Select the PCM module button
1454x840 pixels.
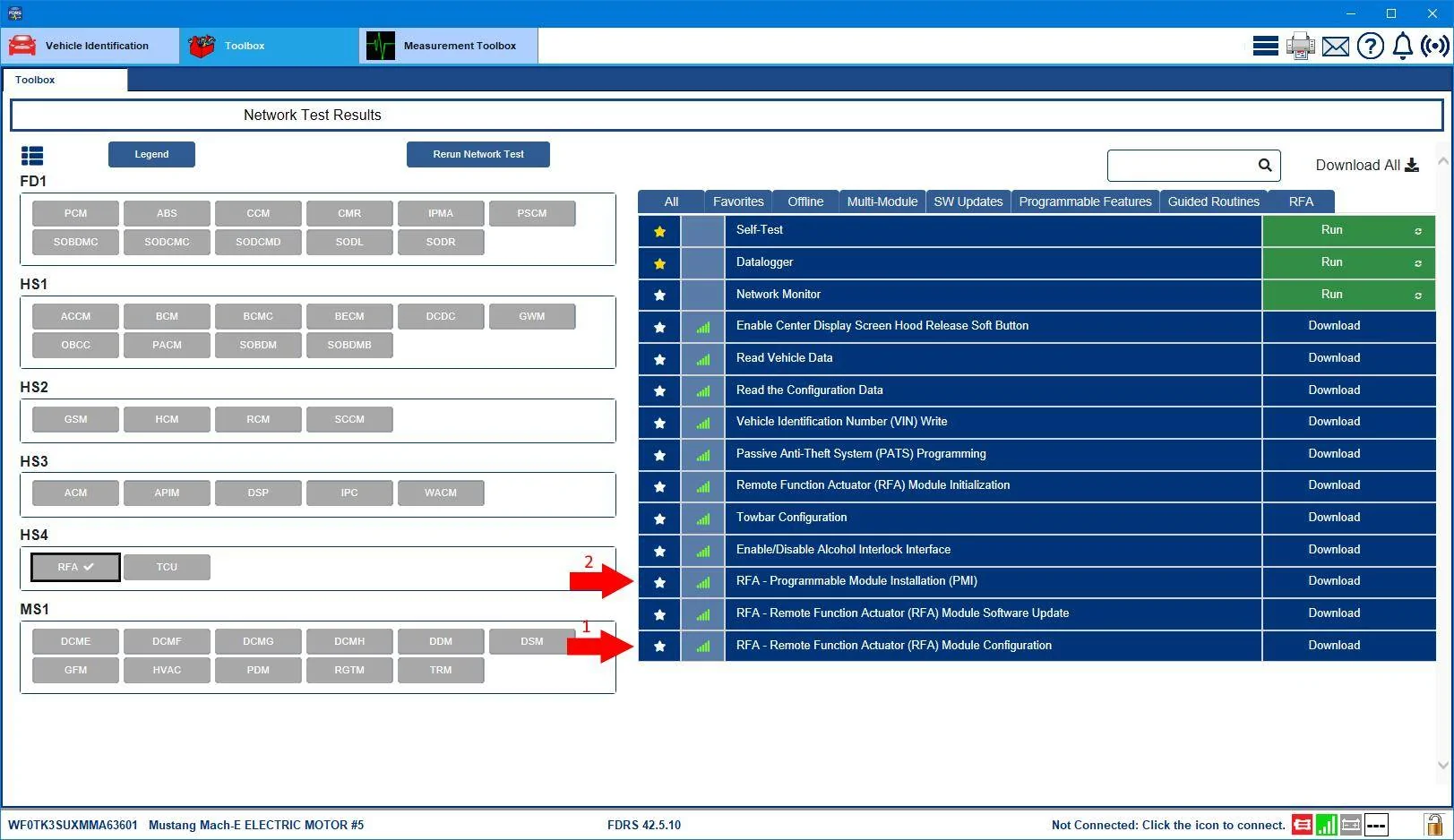tap(75, 214)
